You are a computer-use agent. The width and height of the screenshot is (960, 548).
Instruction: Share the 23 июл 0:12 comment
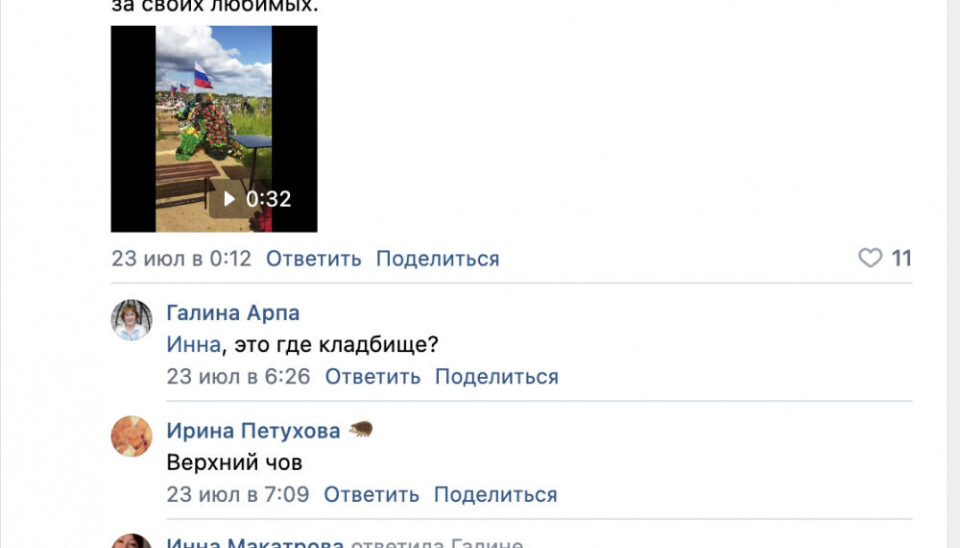point(438,258)
